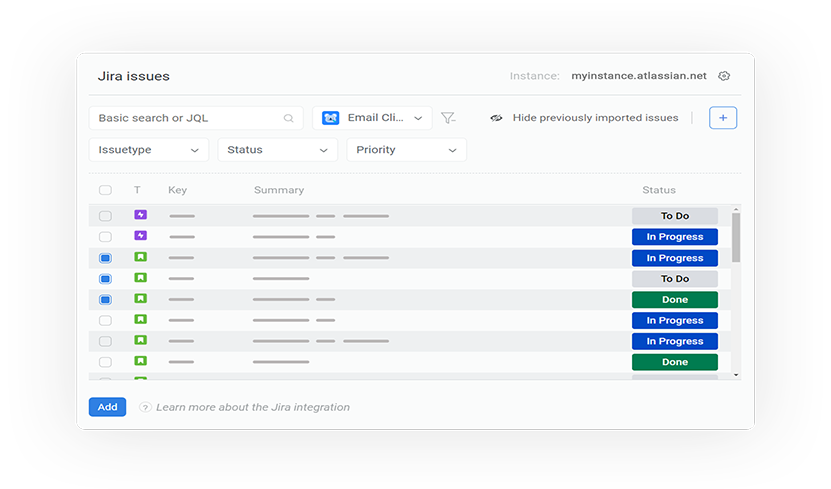This screenshot has width=831, height=489.
Task: Focus the Basic search or JQL field
Action: (x=196, y=118)
